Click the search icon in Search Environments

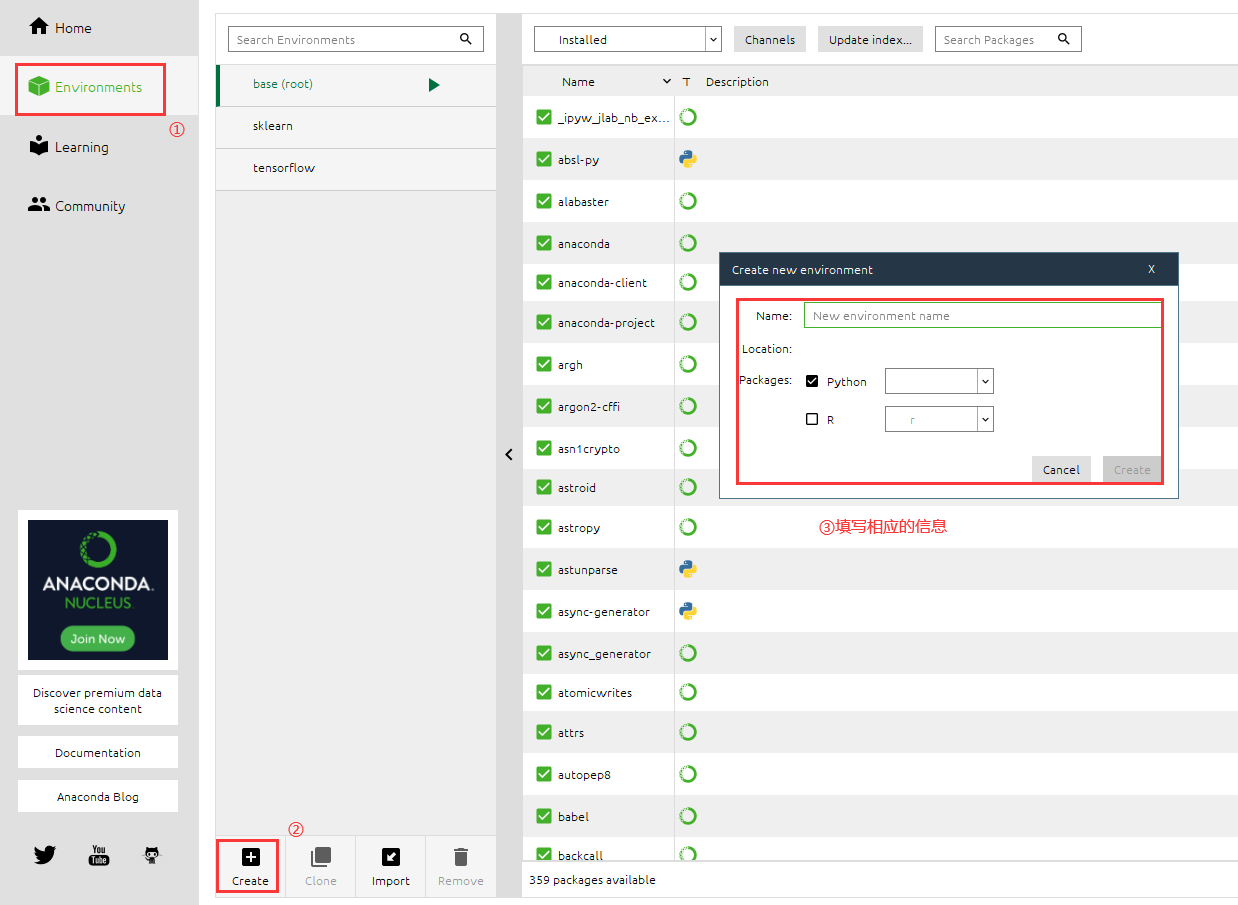click(465, 39)
